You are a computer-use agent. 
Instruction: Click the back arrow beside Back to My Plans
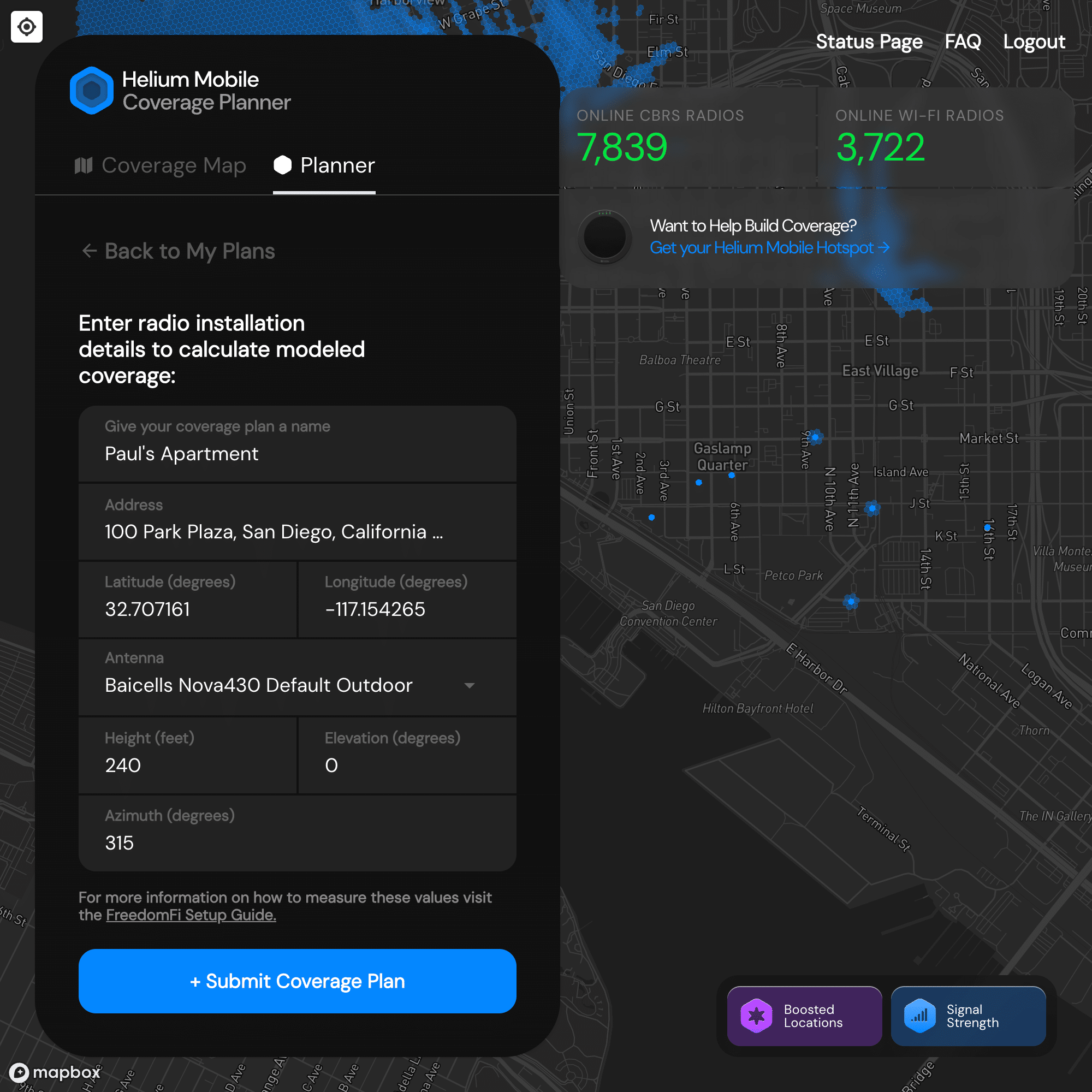(90, 251)
